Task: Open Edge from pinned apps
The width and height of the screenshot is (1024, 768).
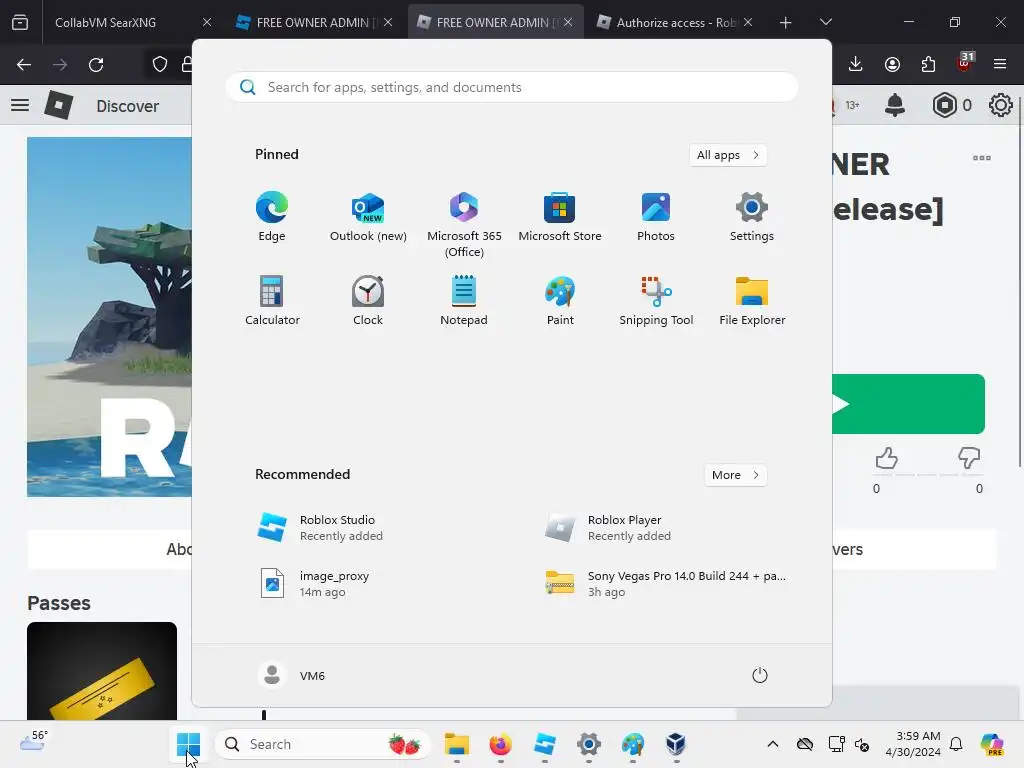Action: point(272,217)
